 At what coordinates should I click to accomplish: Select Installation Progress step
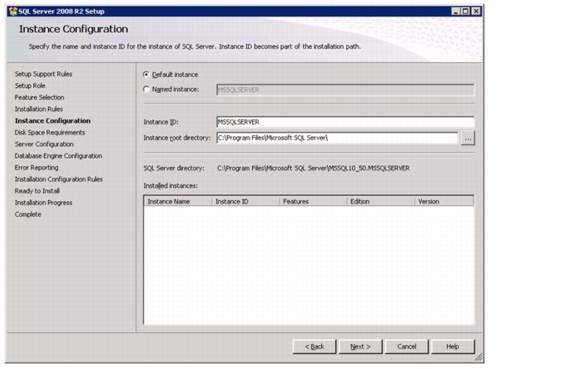click(43, 203)
